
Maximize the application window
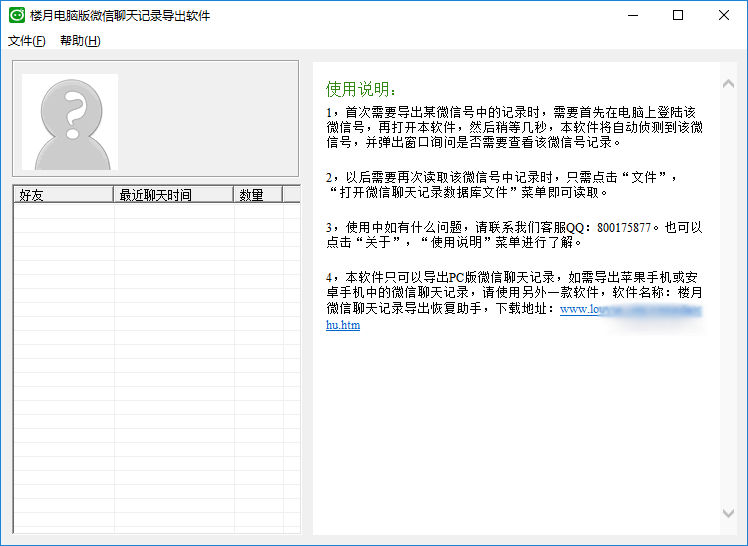678,15
